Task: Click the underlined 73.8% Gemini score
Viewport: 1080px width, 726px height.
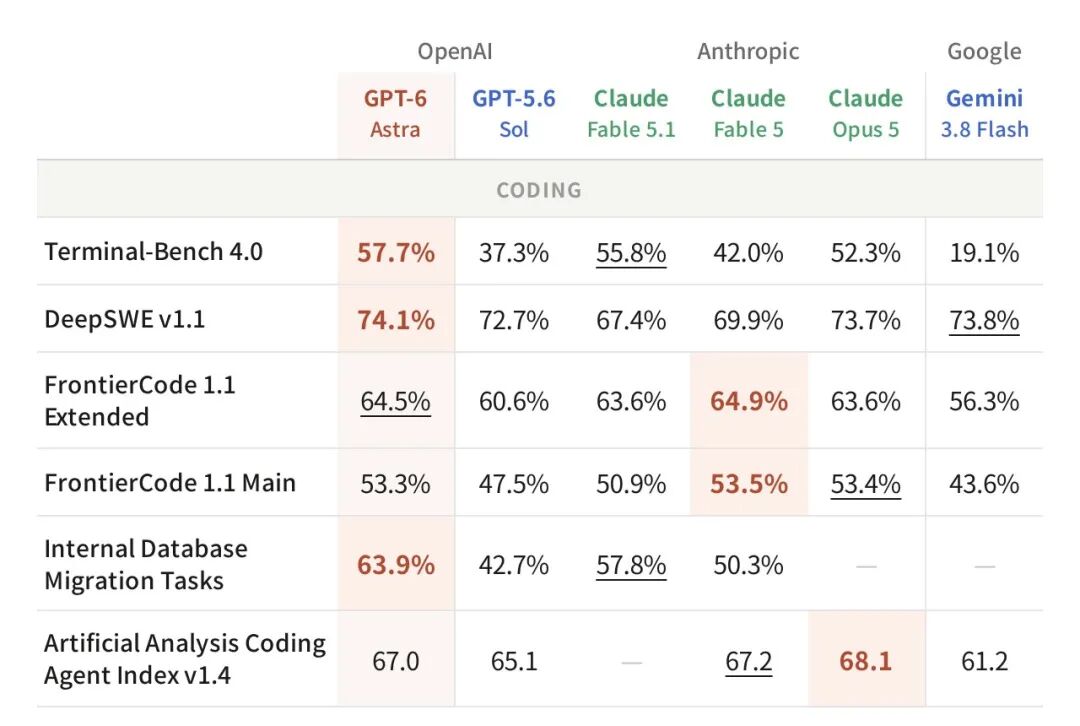Action: point(984,320)
